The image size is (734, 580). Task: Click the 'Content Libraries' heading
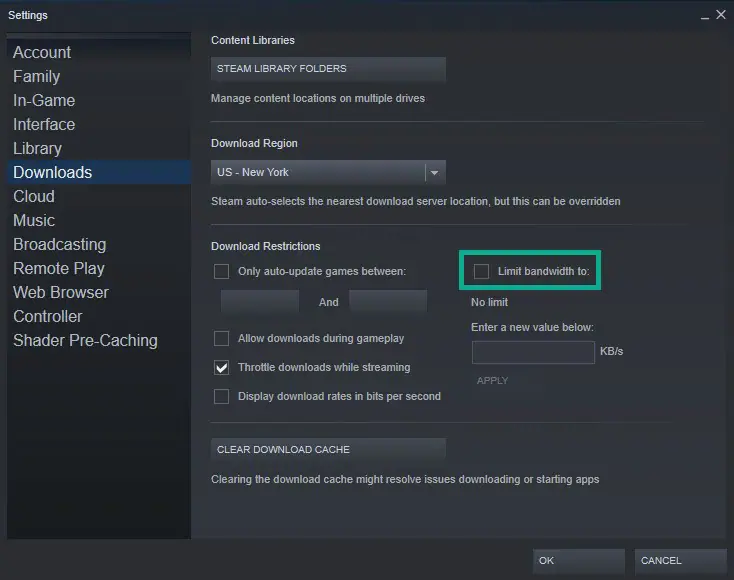253,40
